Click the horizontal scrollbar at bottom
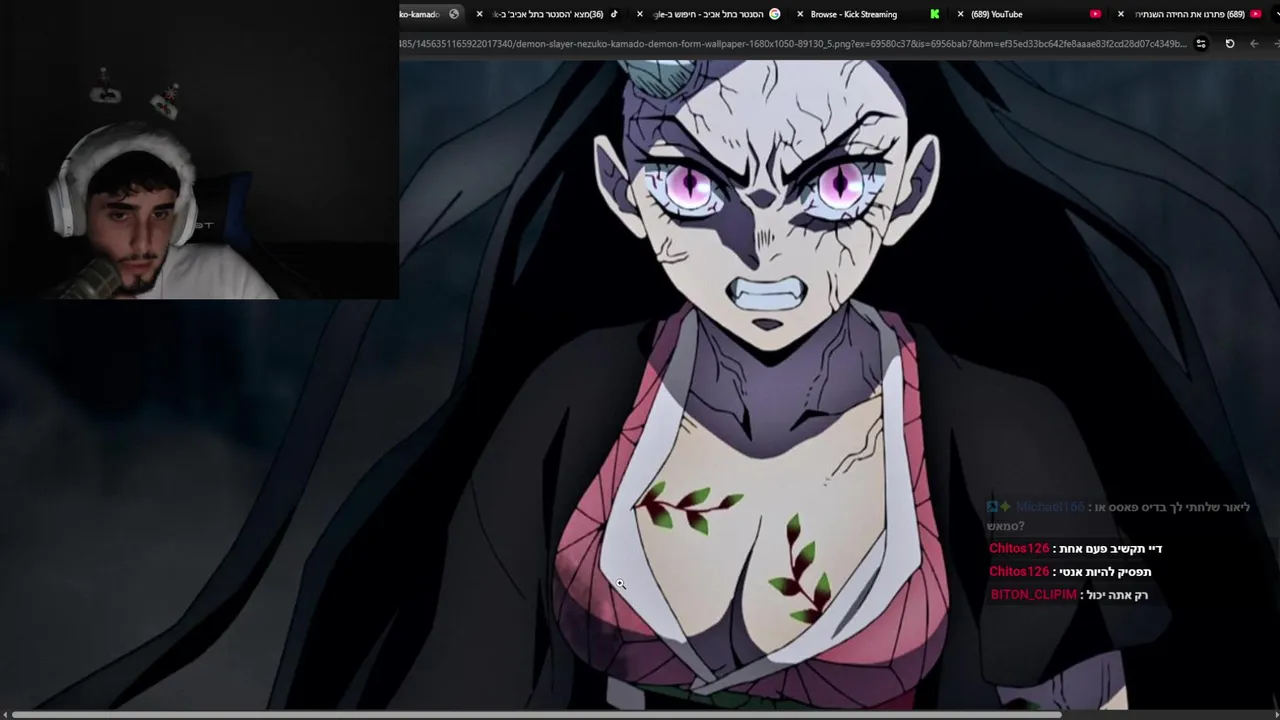 click(535, 714)
